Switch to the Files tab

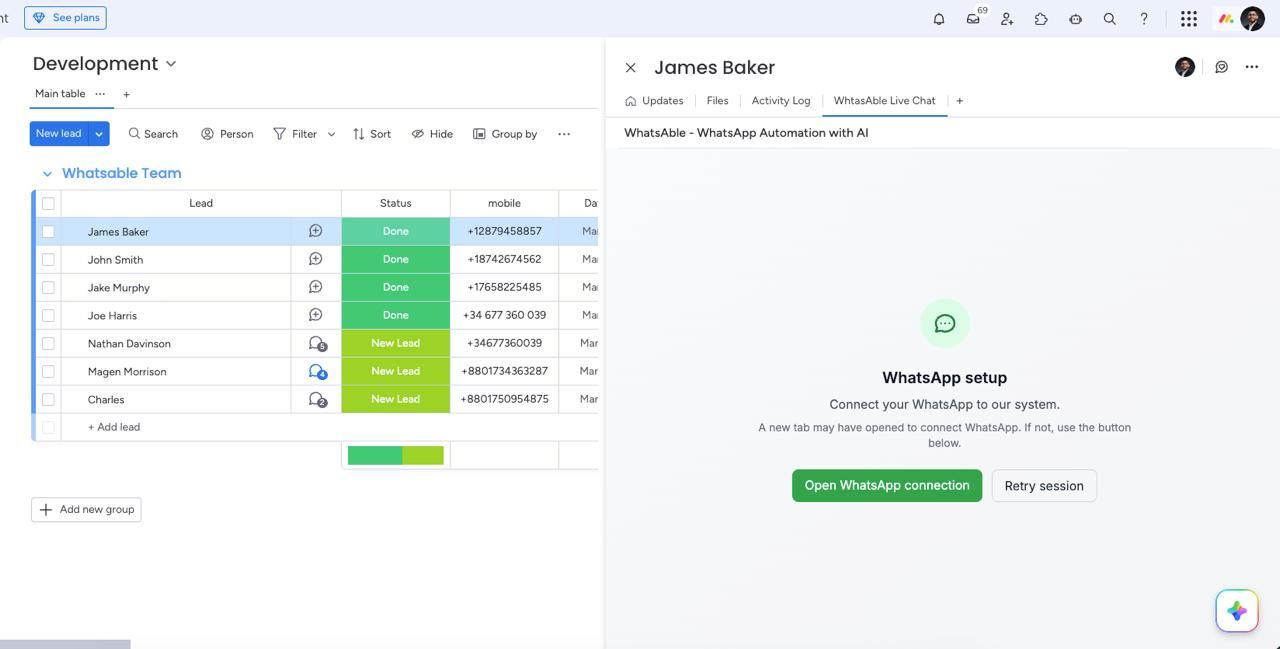point(717,100)
